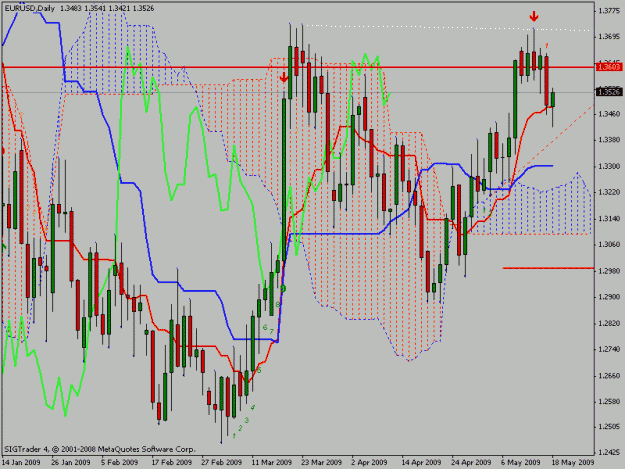The width and height of the screenshot is (625, 469).
Task: Select the green count number 8
Action: pyautogui.click(x=278, y=304)
